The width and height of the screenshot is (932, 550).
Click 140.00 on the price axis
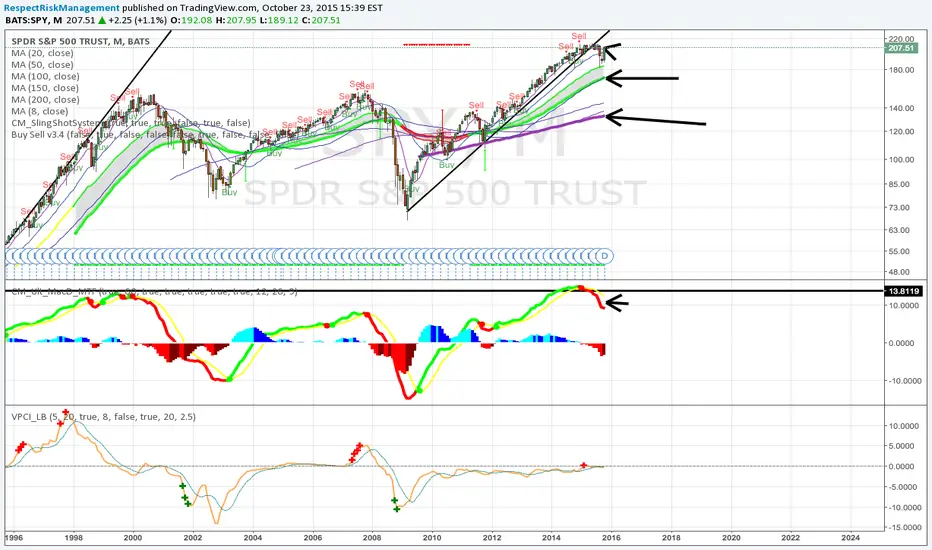(x=902, y=108)
